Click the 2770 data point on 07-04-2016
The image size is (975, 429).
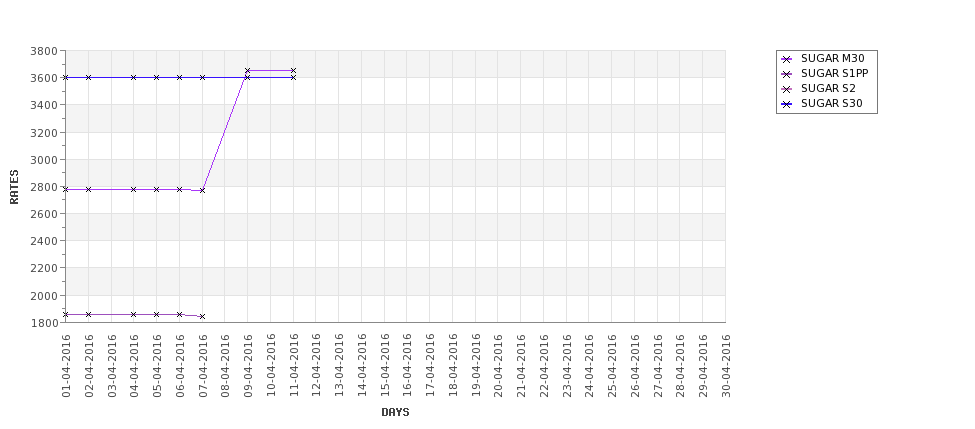[202, 190]
